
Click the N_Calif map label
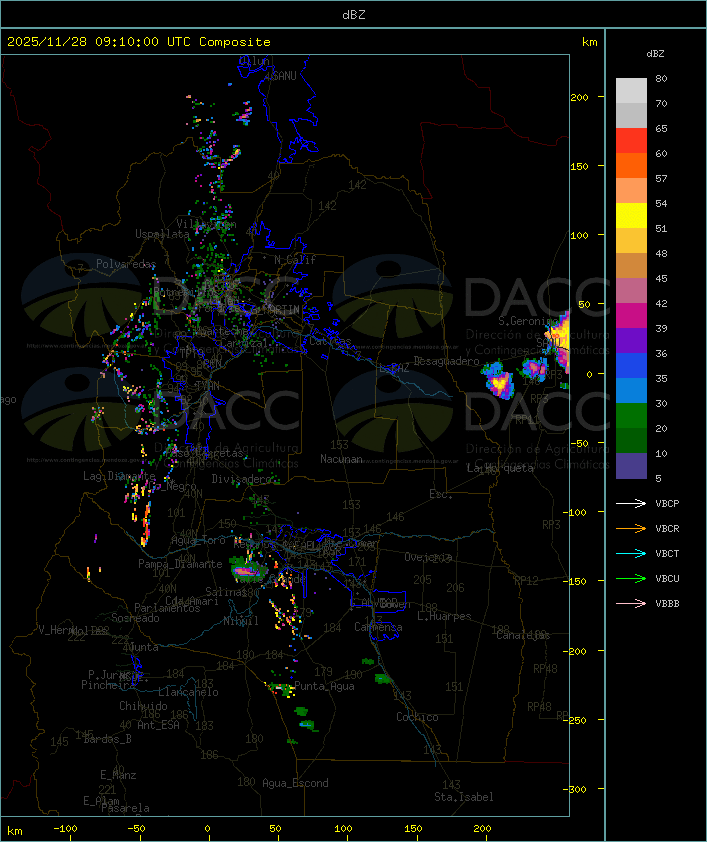coord(295,259)
